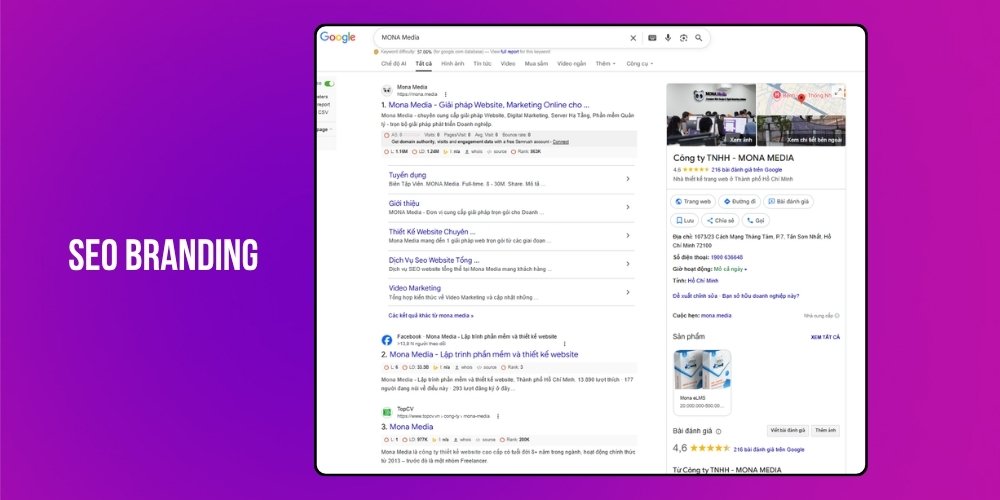Open the Tuyển dụng sitelink
1000x500 pixels.
click(x=408, y=175)
